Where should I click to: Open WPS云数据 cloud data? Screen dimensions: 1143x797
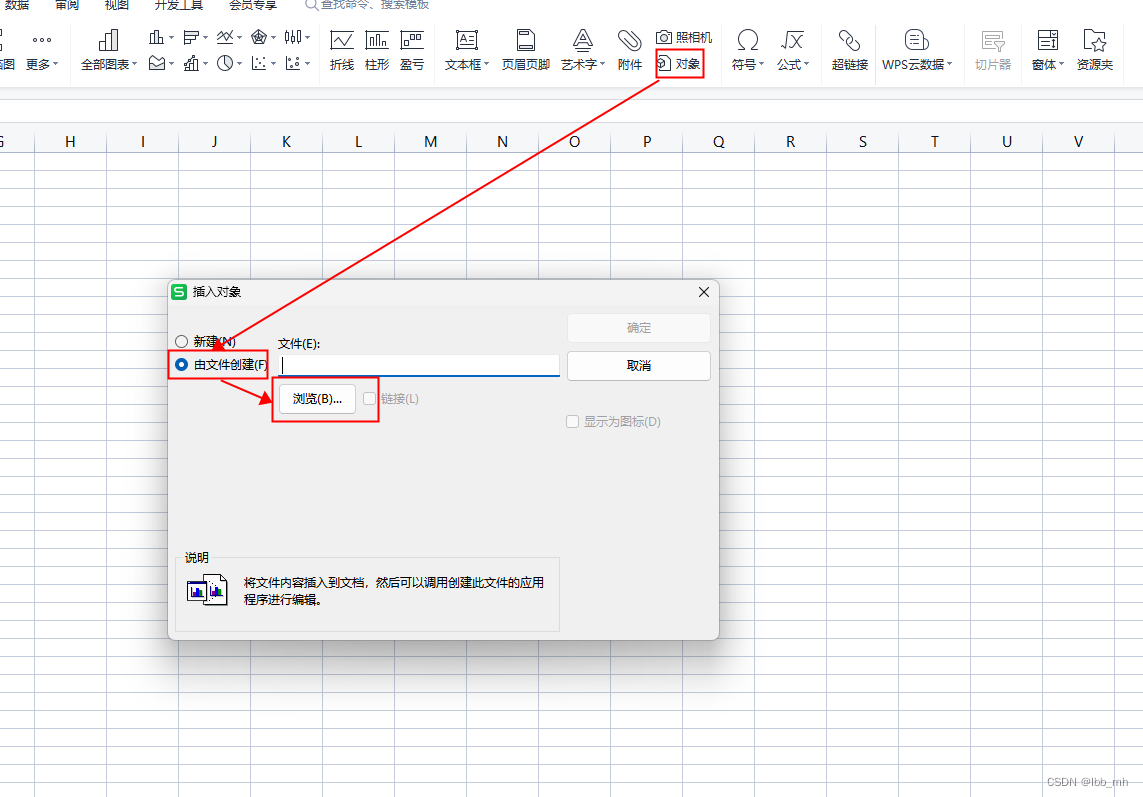[x=917, y=50]
